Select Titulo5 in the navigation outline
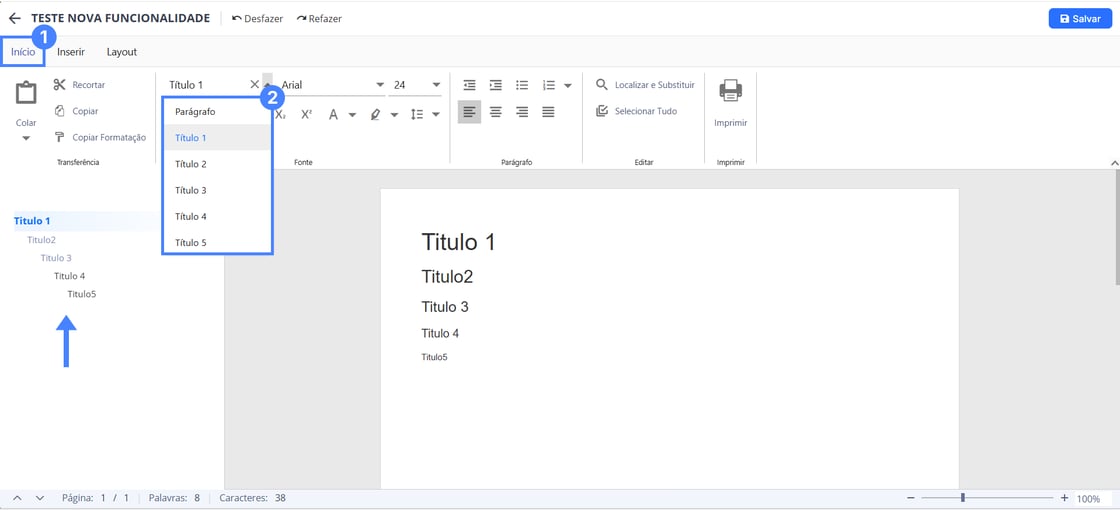Screen dimensions: 1120x510 tap(81, 294)
